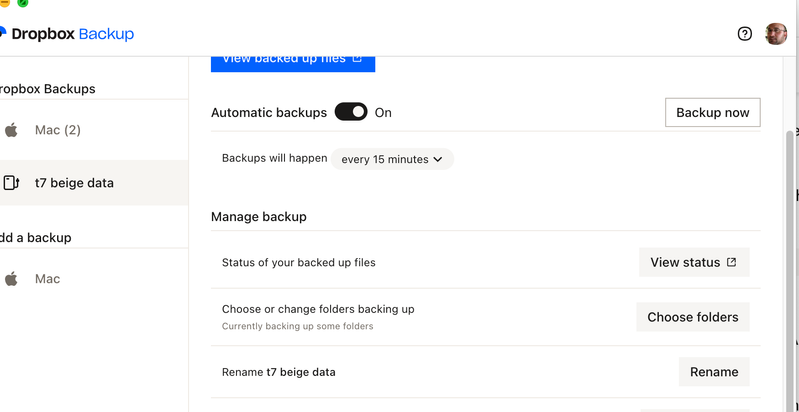Screen dimensions: 799x412
Task: Click the View backed up files button
Action: [x=292, y=60]
